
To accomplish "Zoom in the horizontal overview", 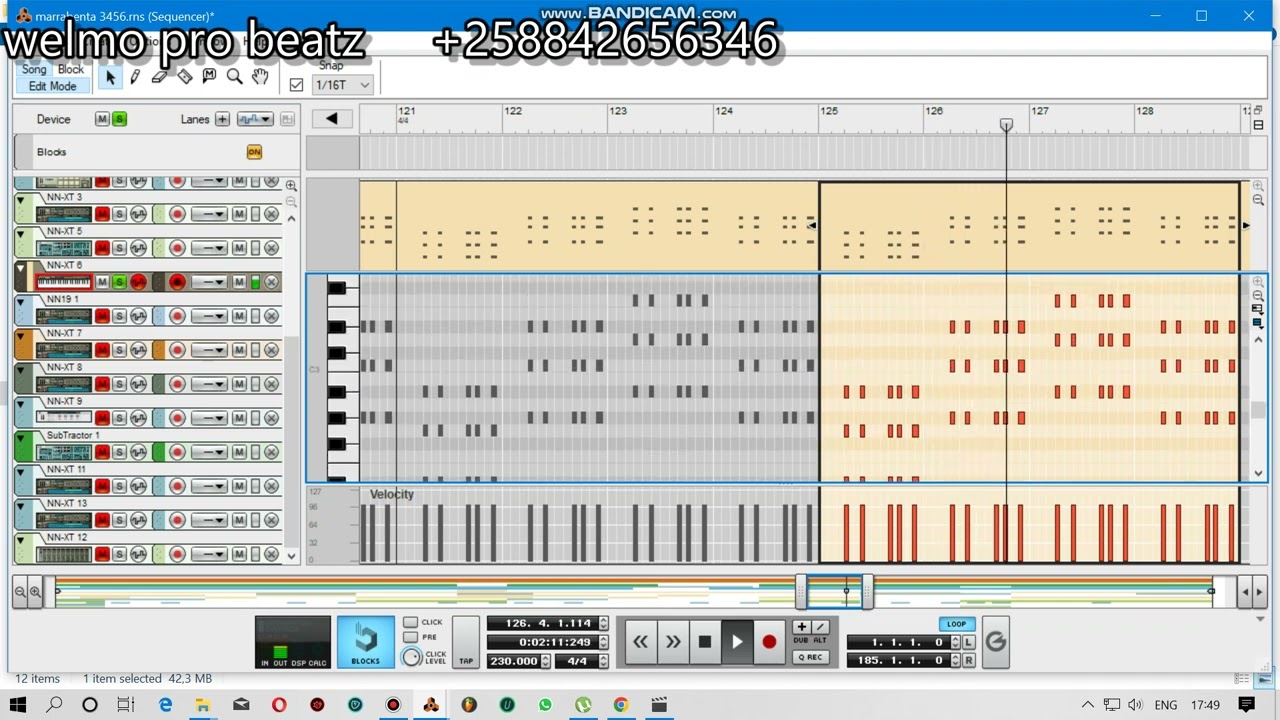I will (x=35, y=592).
